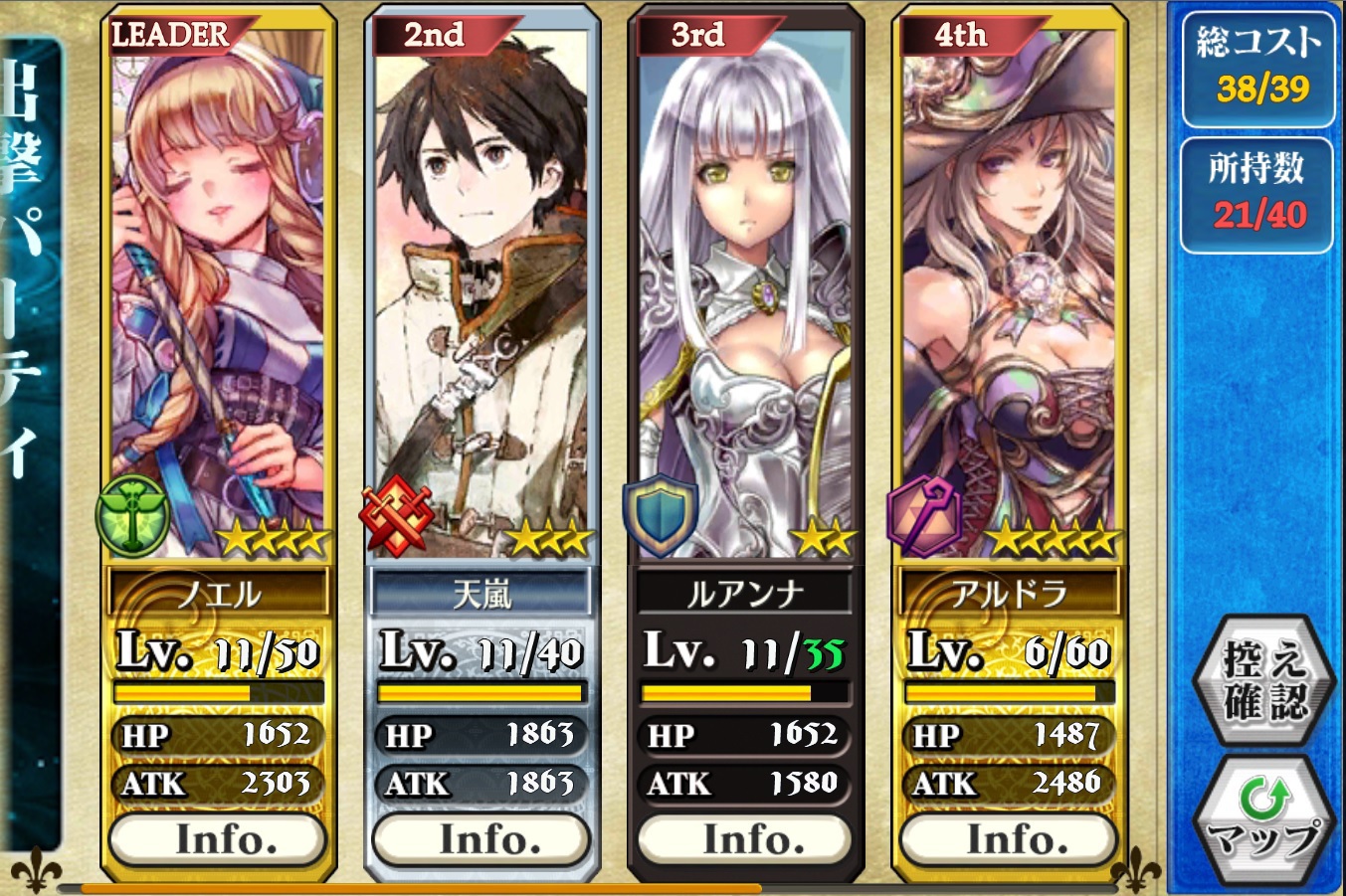
Task: Open the 控え確認 reserve check button
Action: click(1264, 679)
